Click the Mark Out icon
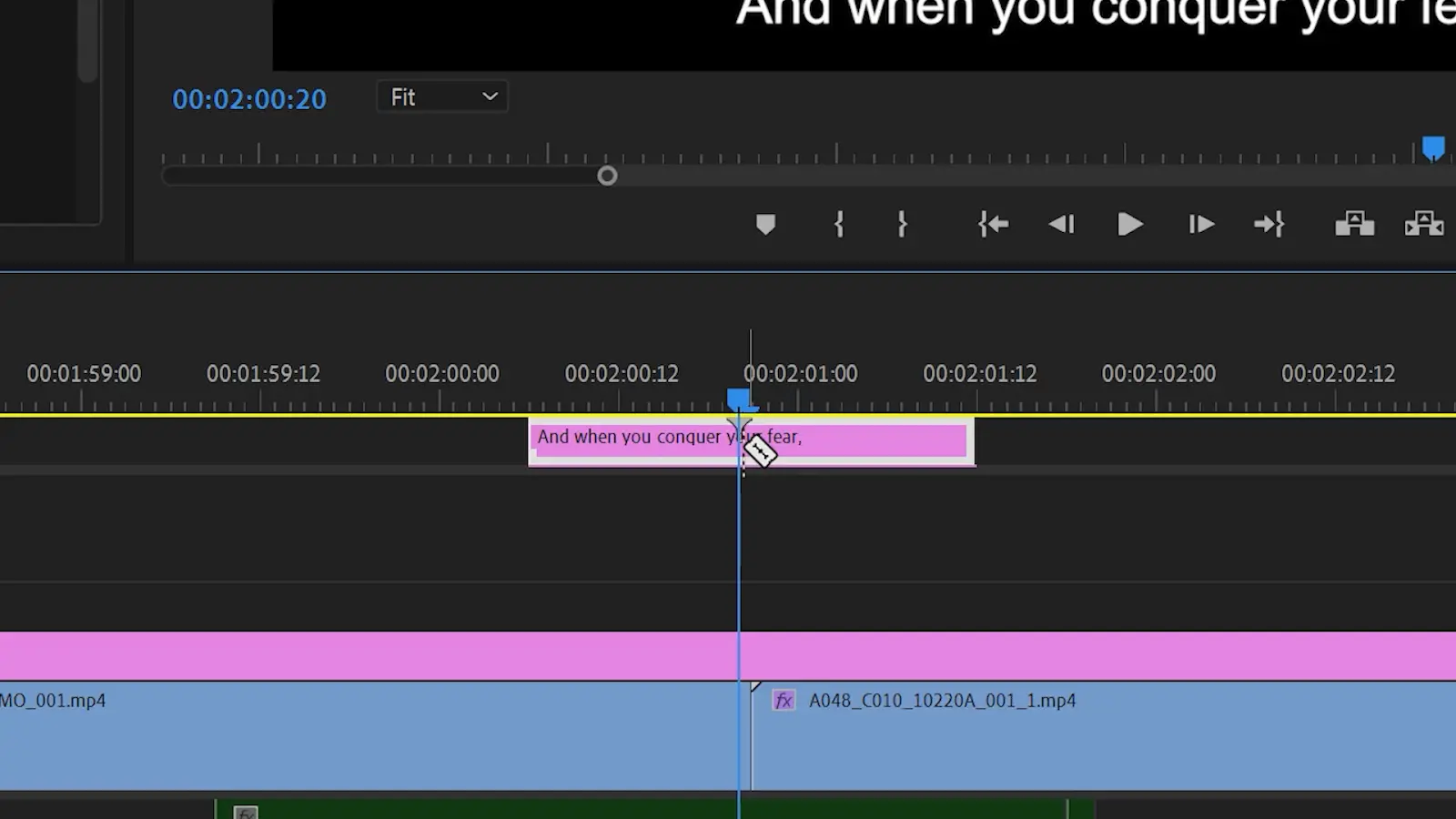The height and width of the screenshot is (819, 1456). point(902,225)
